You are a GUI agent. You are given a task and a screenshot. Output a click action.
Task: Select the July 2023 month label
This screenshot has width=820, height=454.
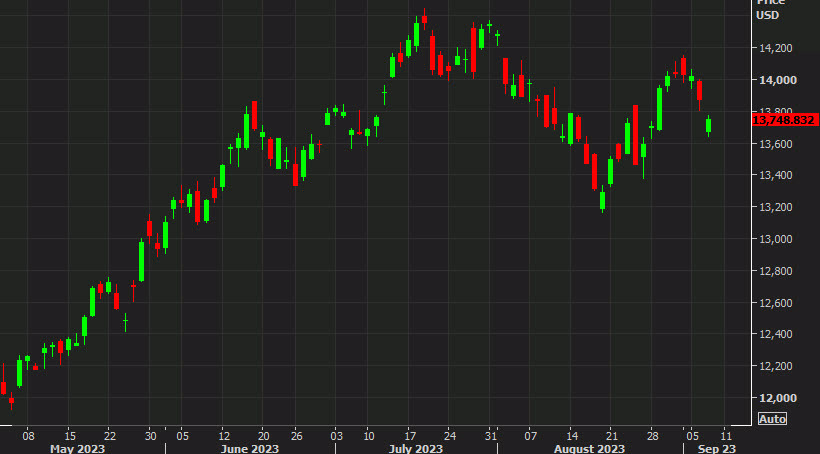(x=416, y=448)
